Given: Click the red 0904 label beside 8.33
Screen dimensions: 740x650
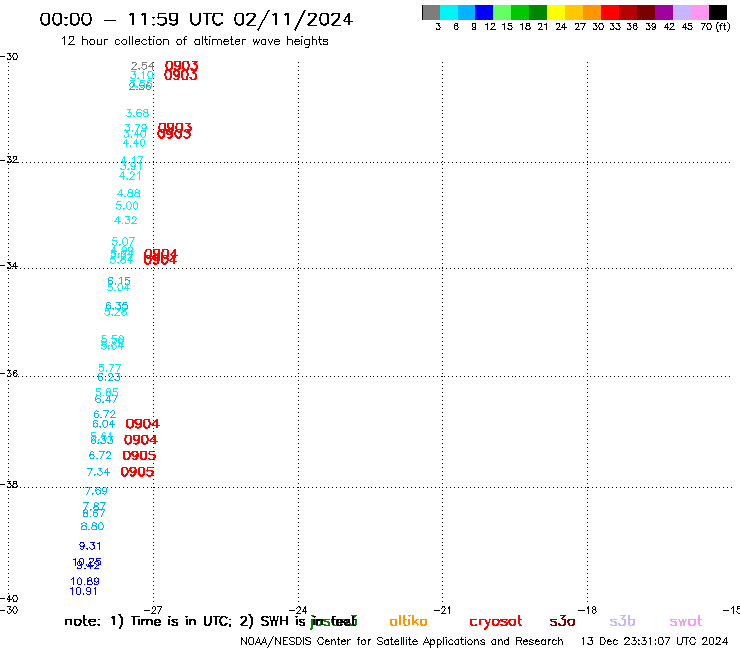Looking at the screenshot, I should [141, 440].
